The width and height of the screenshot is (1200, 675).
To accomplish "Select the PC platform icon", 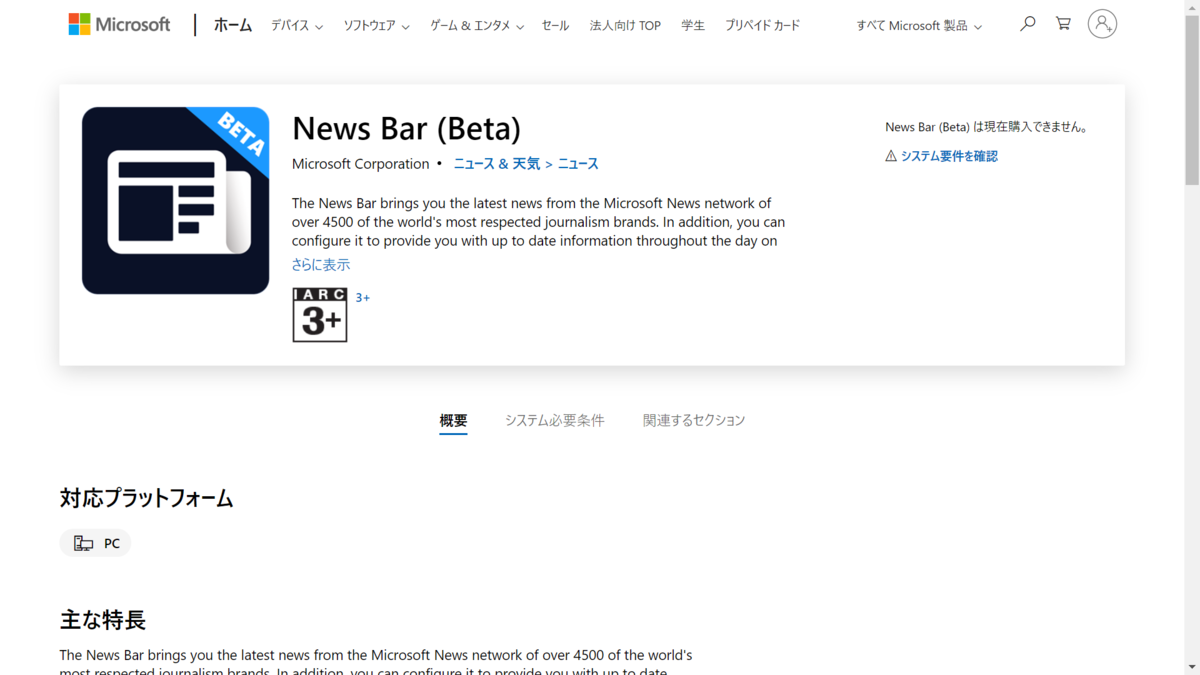I will pos(83,543).
